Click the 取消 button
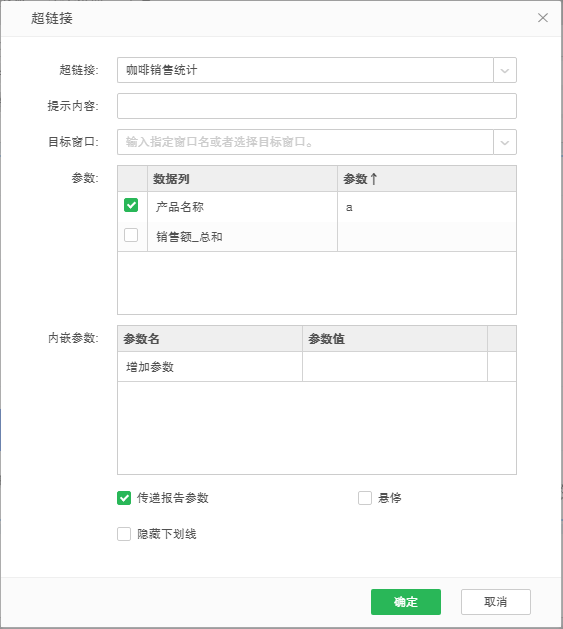This screenshot has width=563, height=629. click(x=496, y=602)
